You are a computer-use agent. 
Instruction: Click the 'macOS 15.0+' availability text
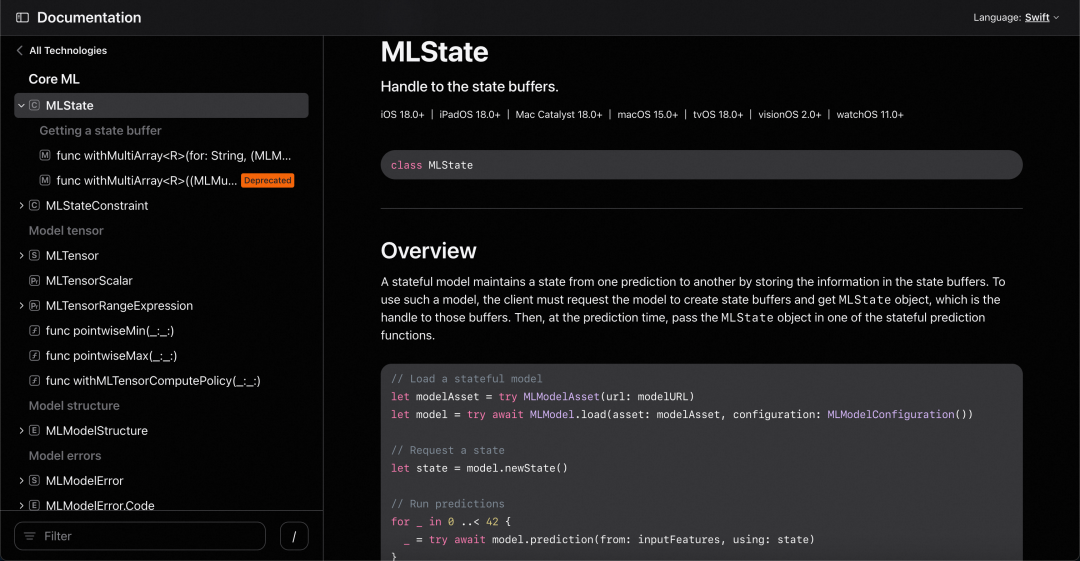647,114
